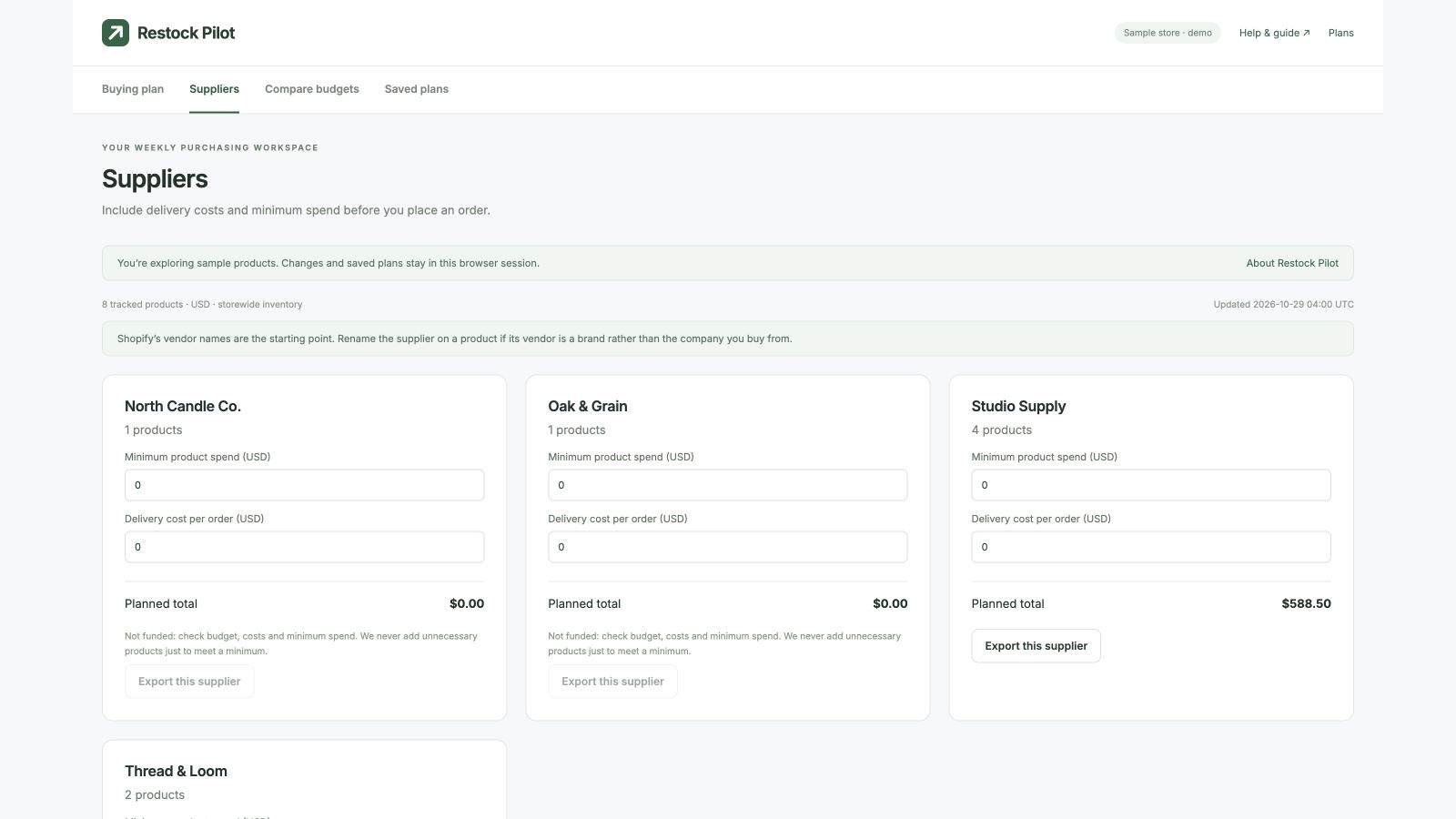This screenshot has width=1456, height=819.
Task: Open the Buying plan tab
Action: point(133,89)
